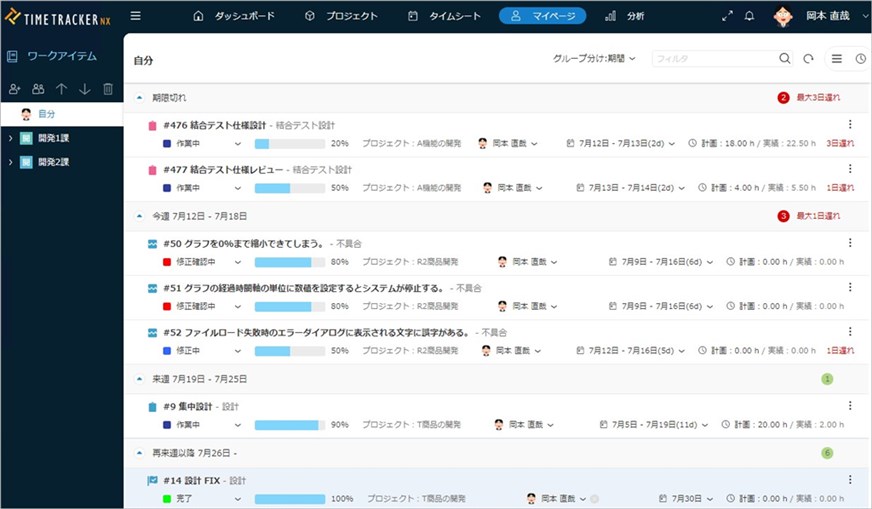
Task: Click the pink clipboard icon of #476
Action: [152, 126]
